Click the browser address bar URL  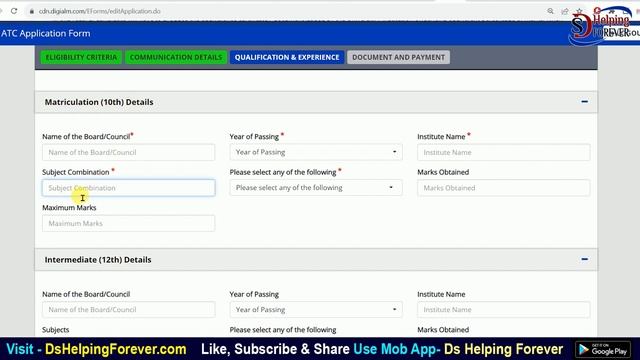coord(100,11)
